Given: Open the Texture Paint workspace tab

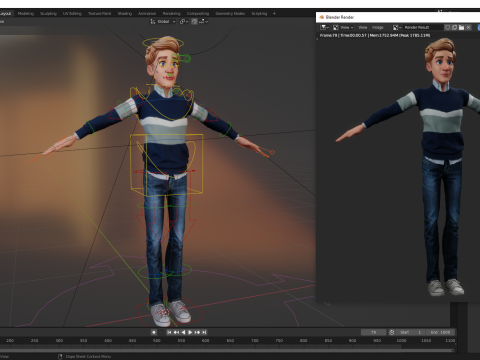Looking at the screenshot, I should 99,14.
